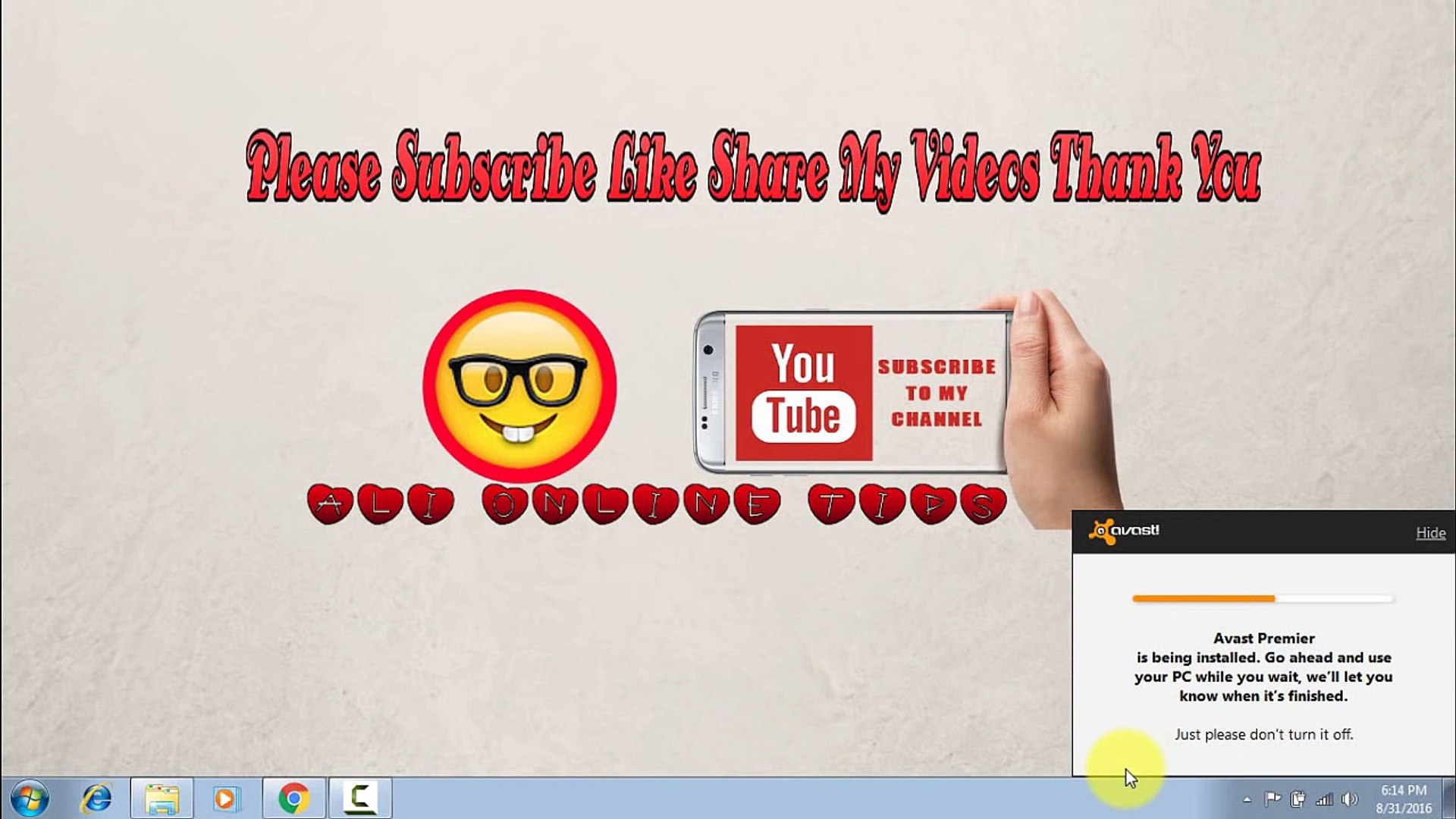The image size is (1456, 819).
Task: Open the clock and date display
Action: tap(1404, 799)
